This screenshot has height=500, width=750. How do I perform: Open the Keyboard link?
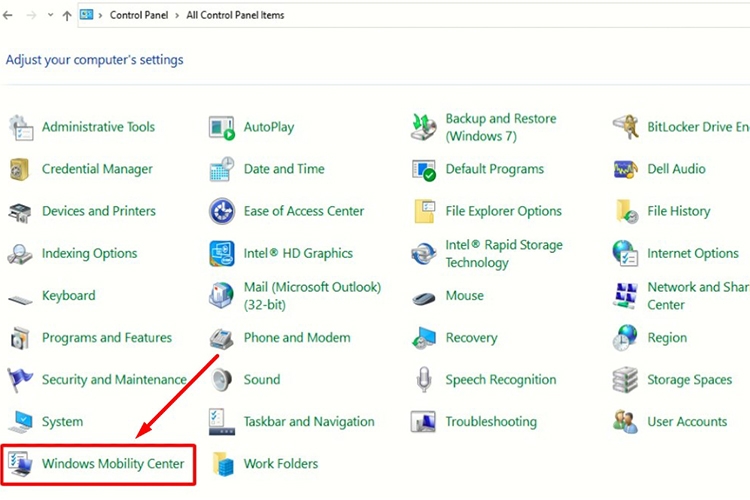[68, 296]
